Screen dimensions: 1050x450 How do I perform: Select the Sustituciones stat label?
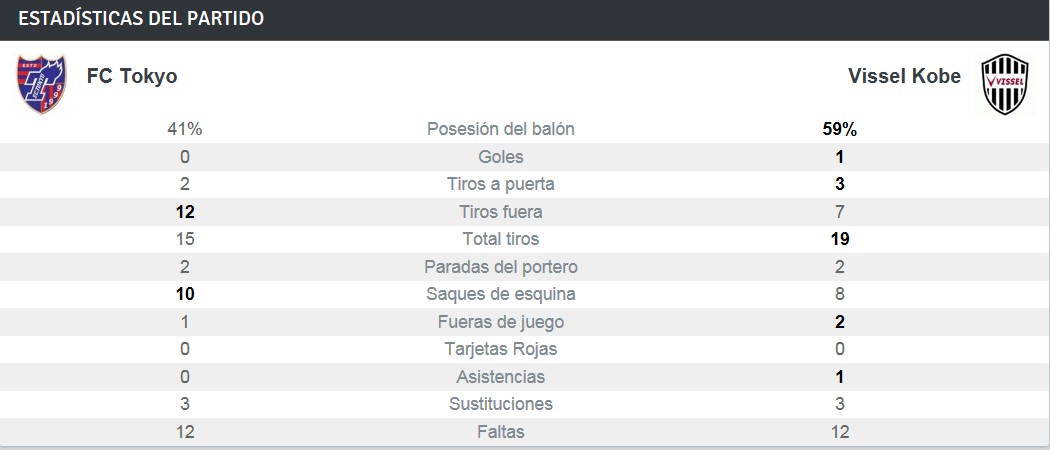click(x=500, y=404)
